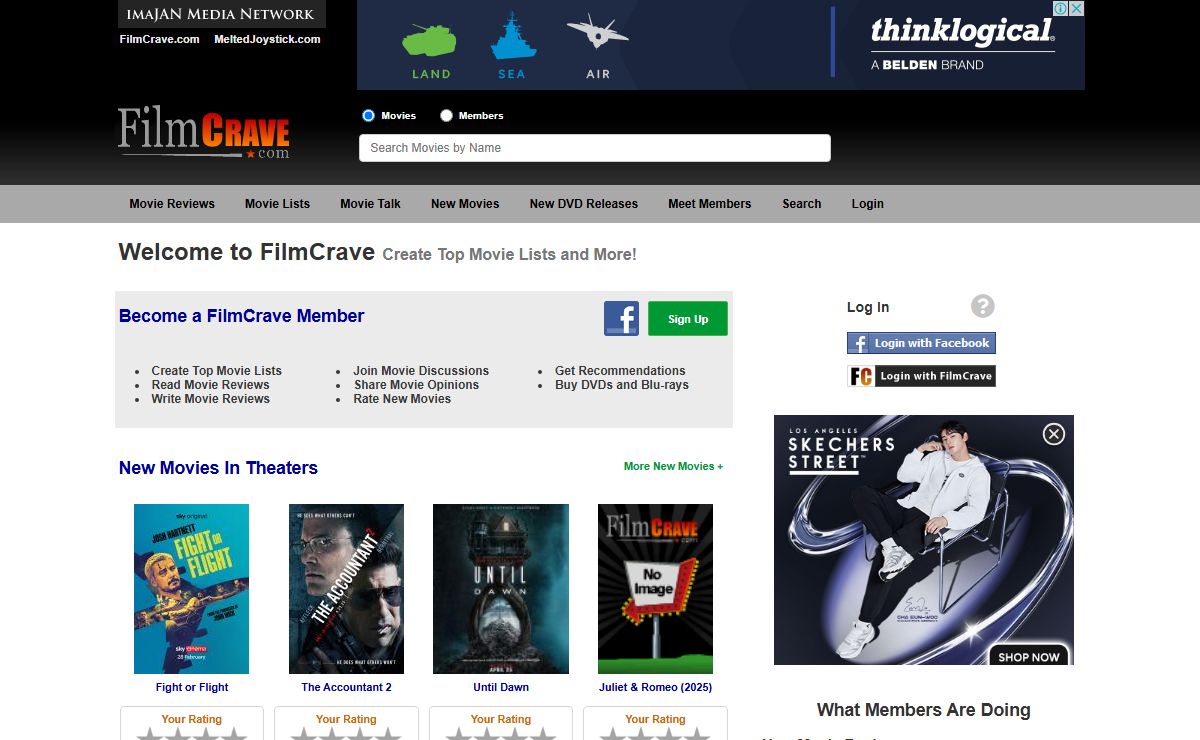Select the Members search radio button

pyautogui.click(x=446, y=116)
